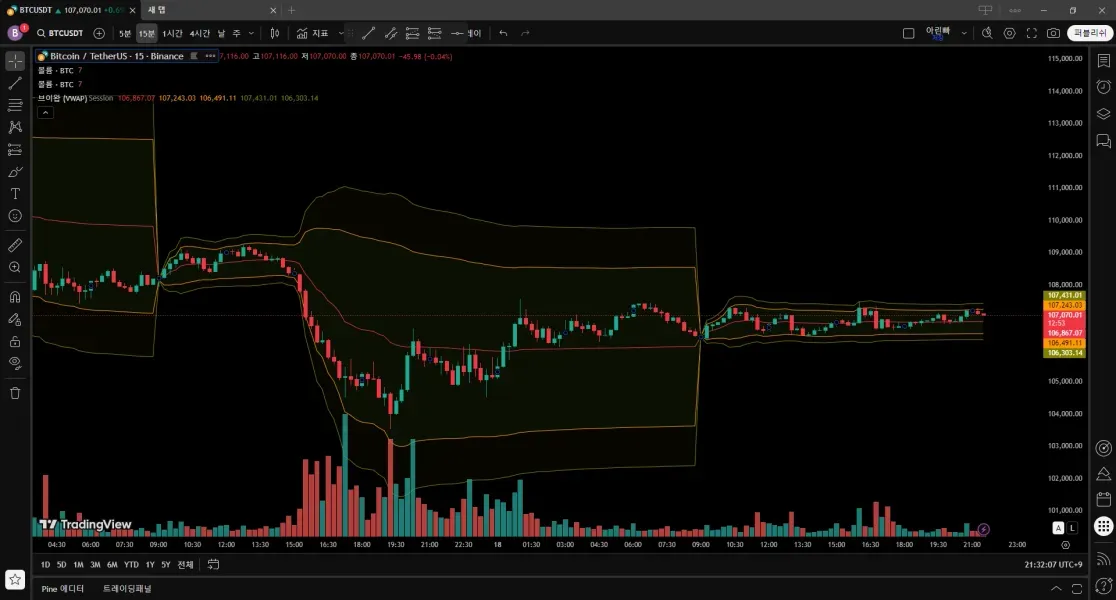Open the Pine 에디터 tab
The width and height of the screenshot is (1116, 600).
tap(62, 588)
